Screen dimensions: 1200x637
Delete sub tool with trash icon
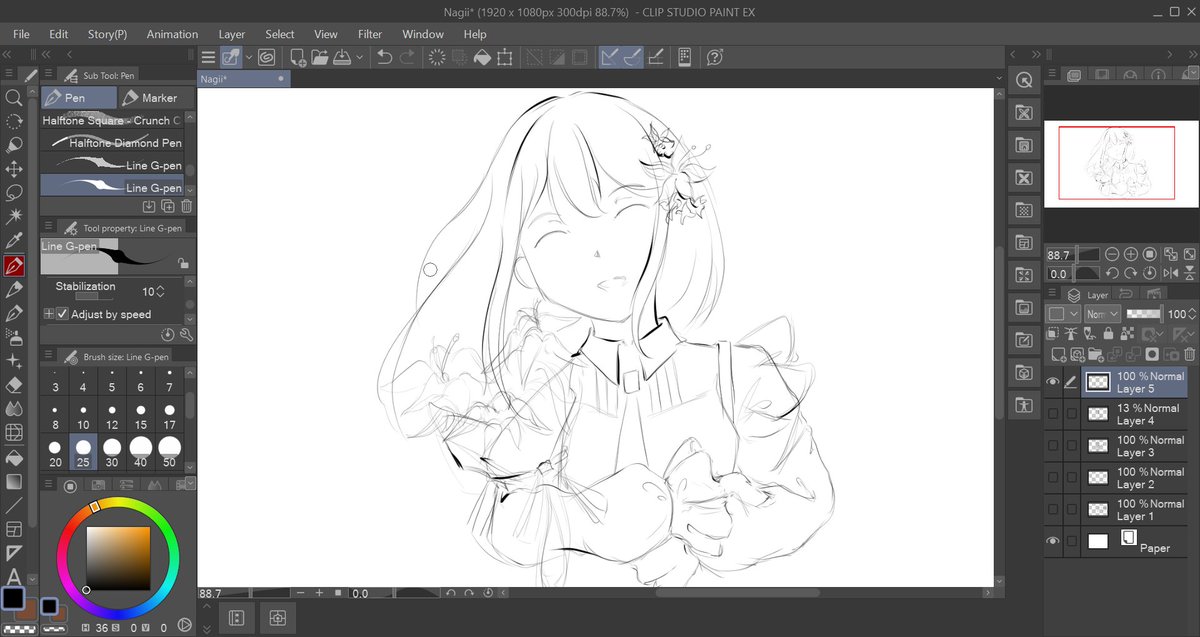tap(186, 206)
